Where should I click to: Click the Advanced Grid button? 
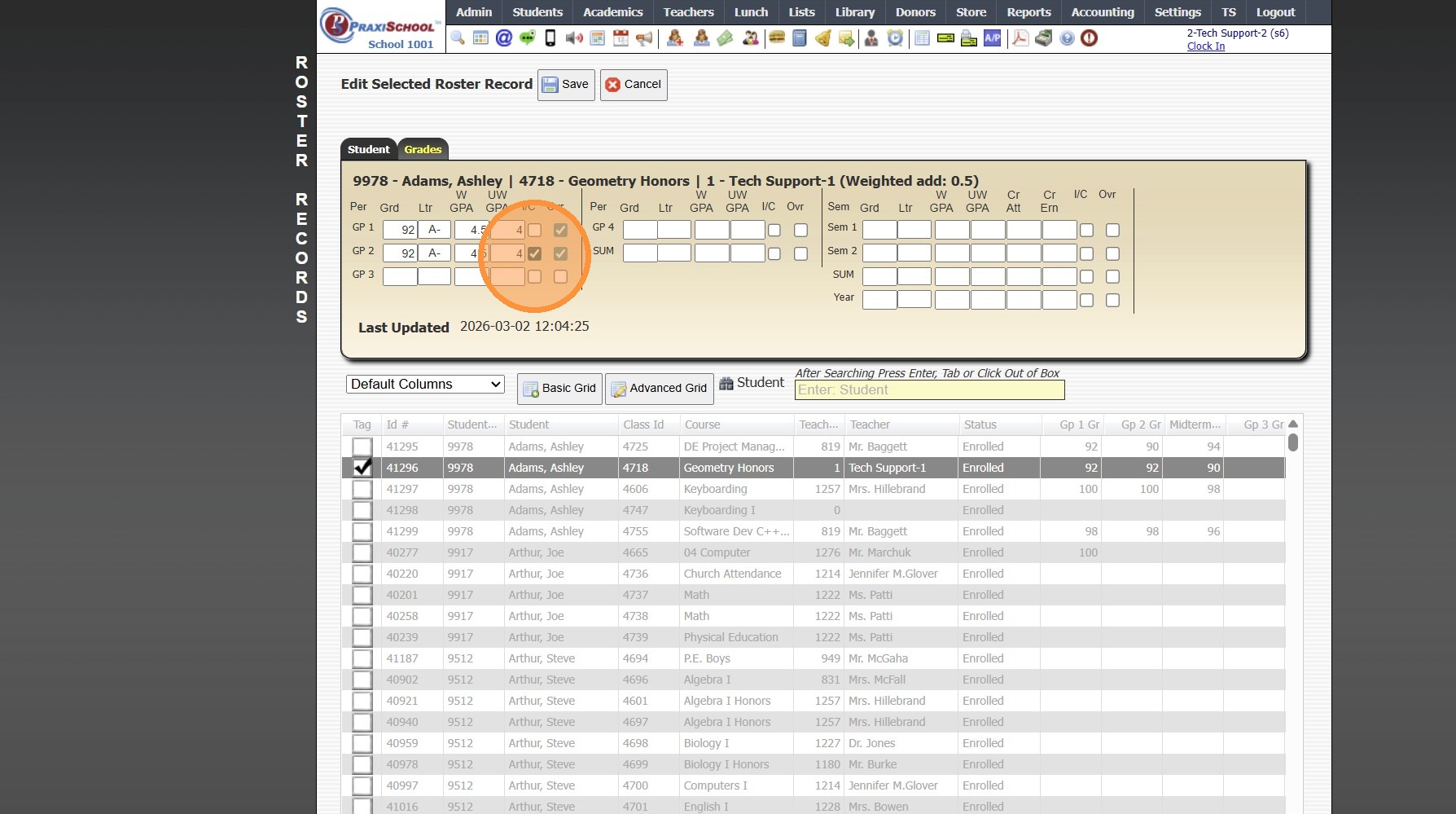coord(660,389)
